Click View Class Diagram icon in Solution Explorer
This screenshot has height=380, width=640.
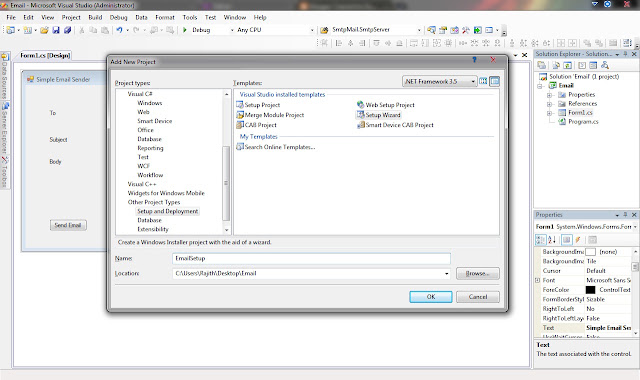coord(605,65)
